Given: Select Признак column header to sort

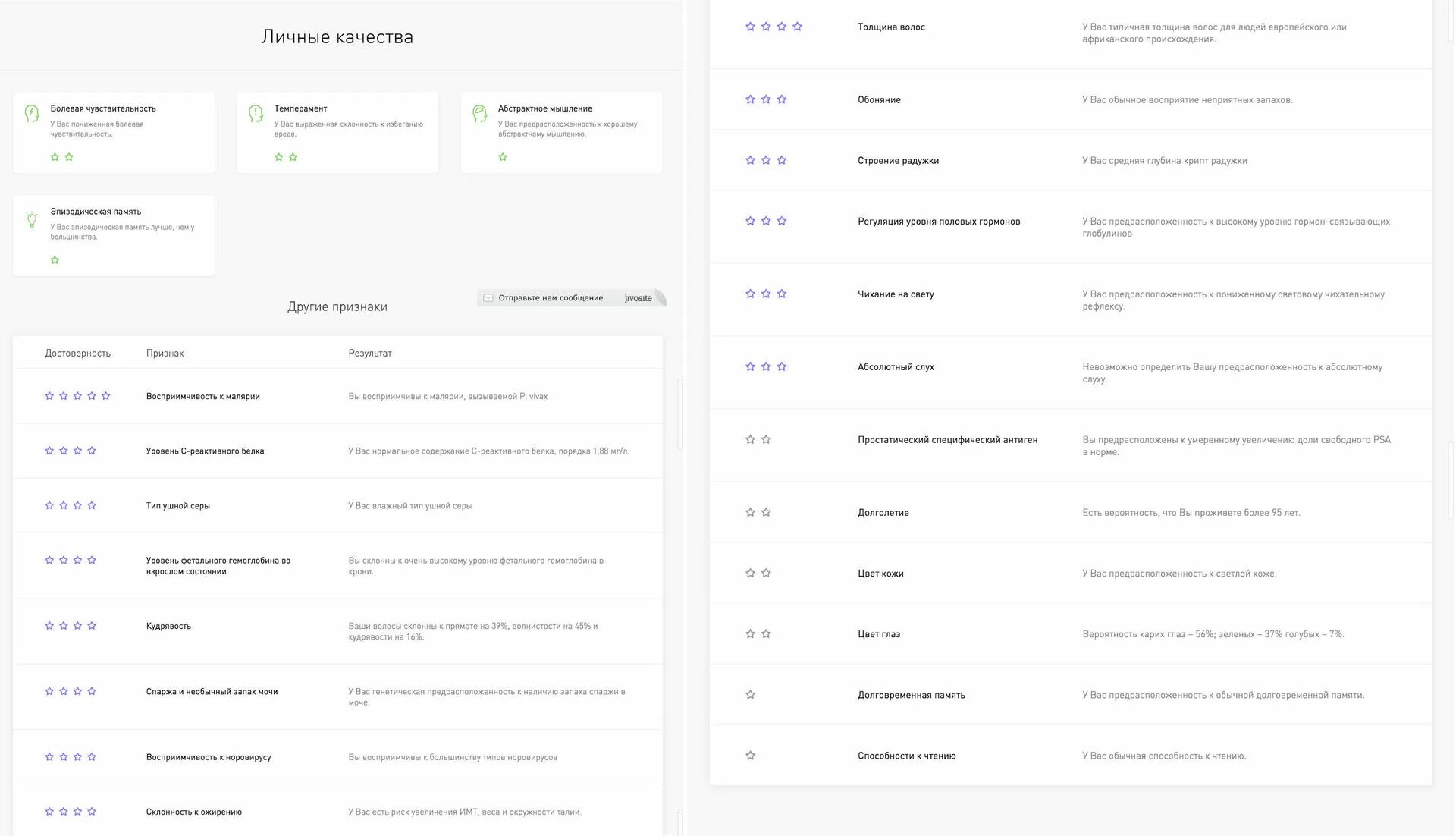Looking at the screenshot, I should [166, 352].
